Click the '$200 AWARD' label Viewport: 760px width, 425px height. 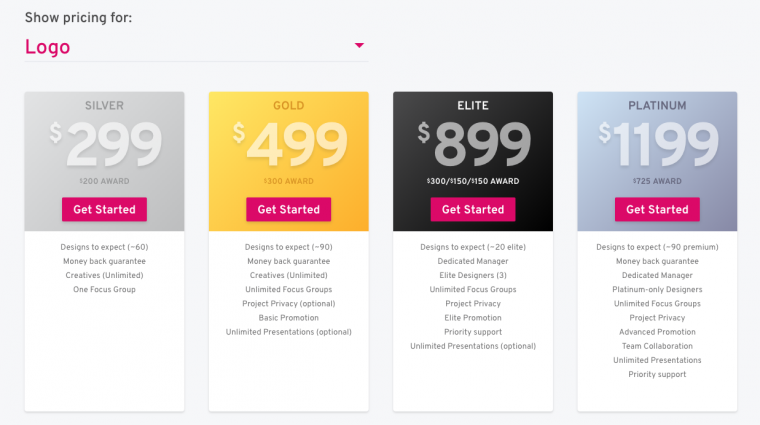[x=105, y=181]
